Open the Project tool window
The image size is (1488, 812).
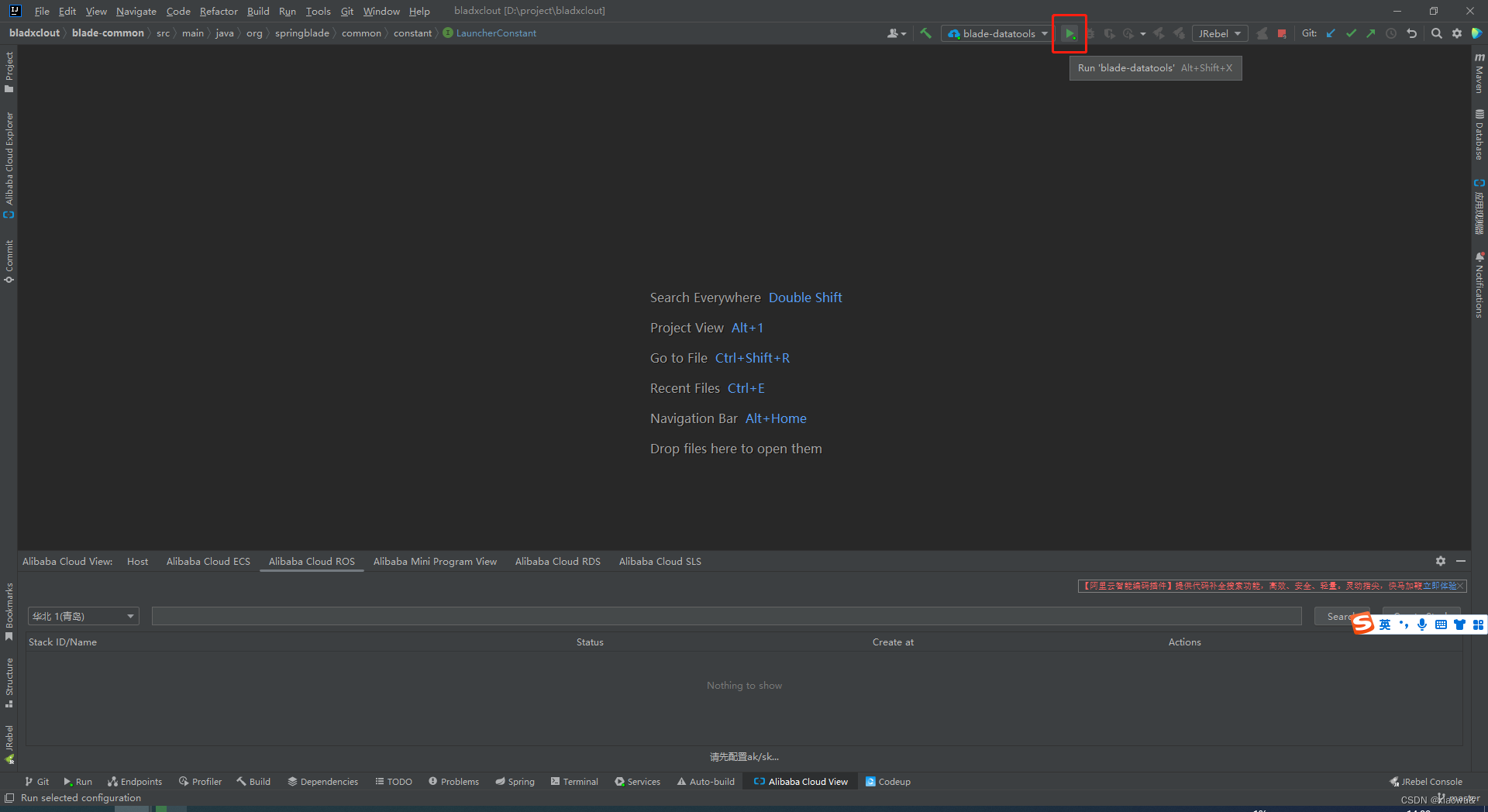[x=9, y=72]
